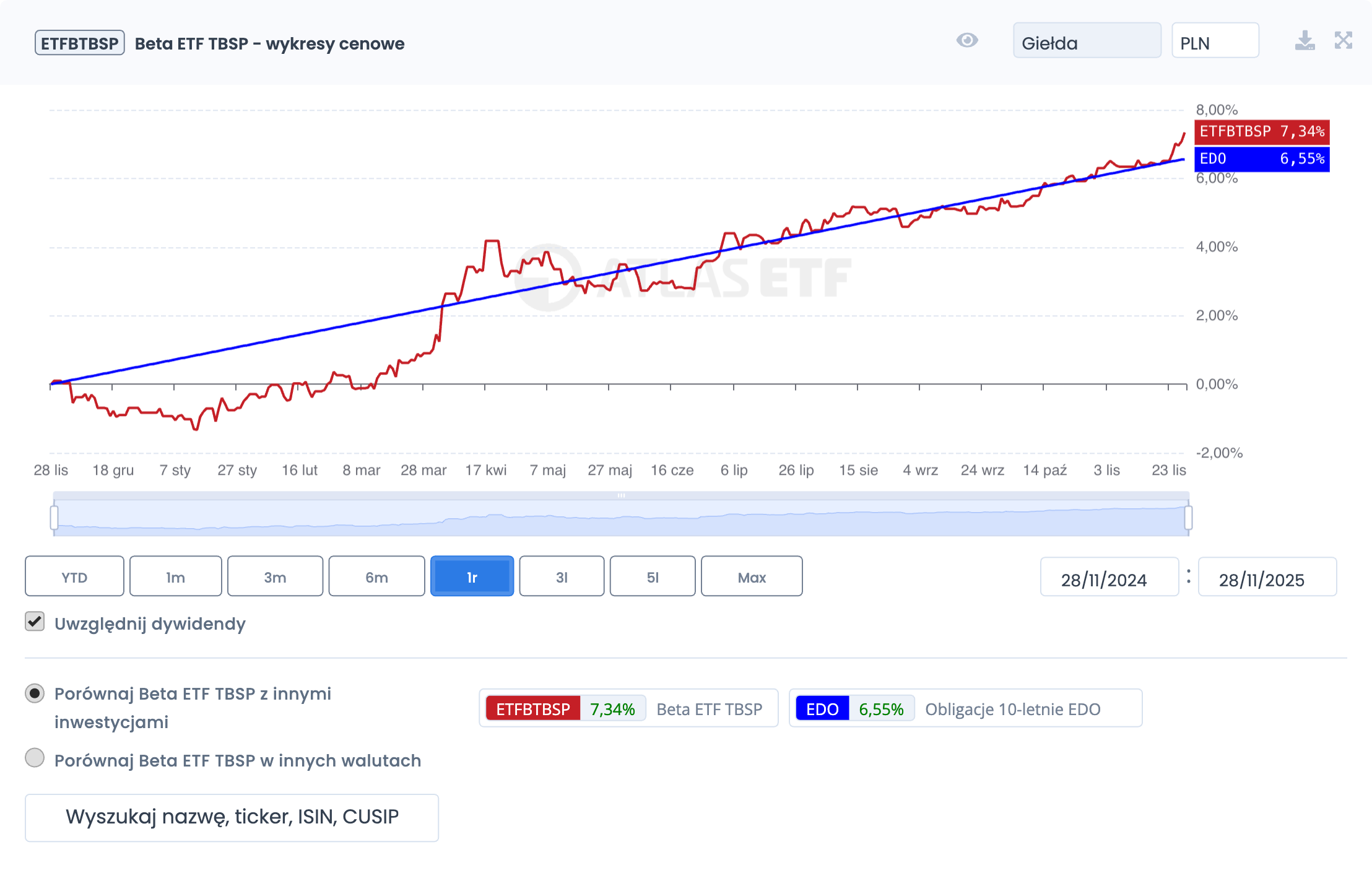1372x873 pixels.
Task: Expand chart to fullscreen
Action: (x=1343, y=41)
